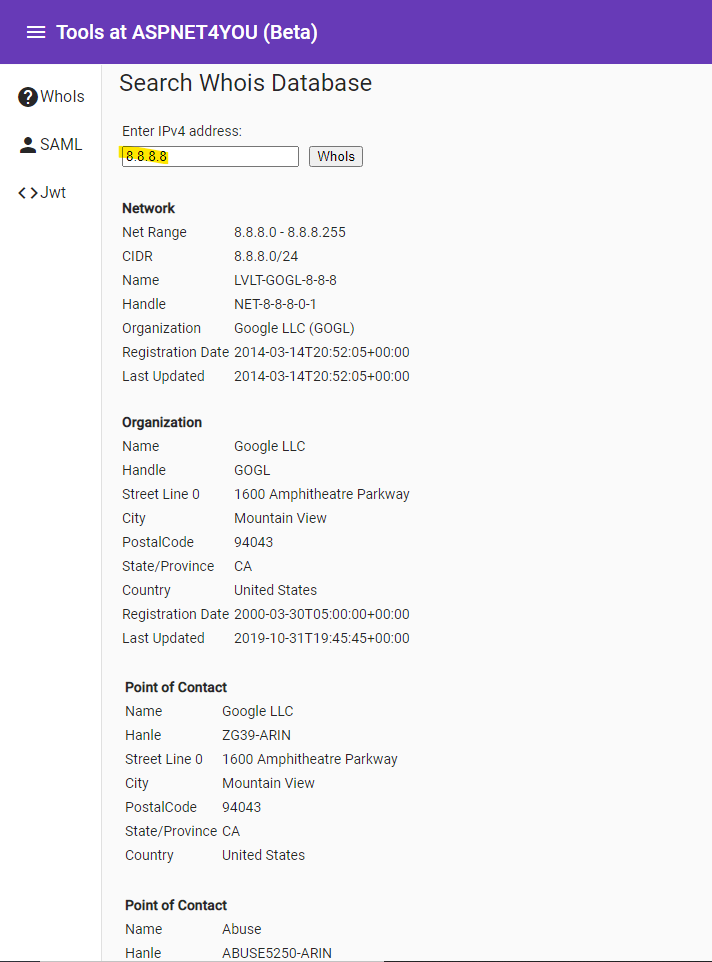Screen dimensions: 712x962
Task: Click the ABUSE5250-ARIN contact handle
Action: [277, 953]
